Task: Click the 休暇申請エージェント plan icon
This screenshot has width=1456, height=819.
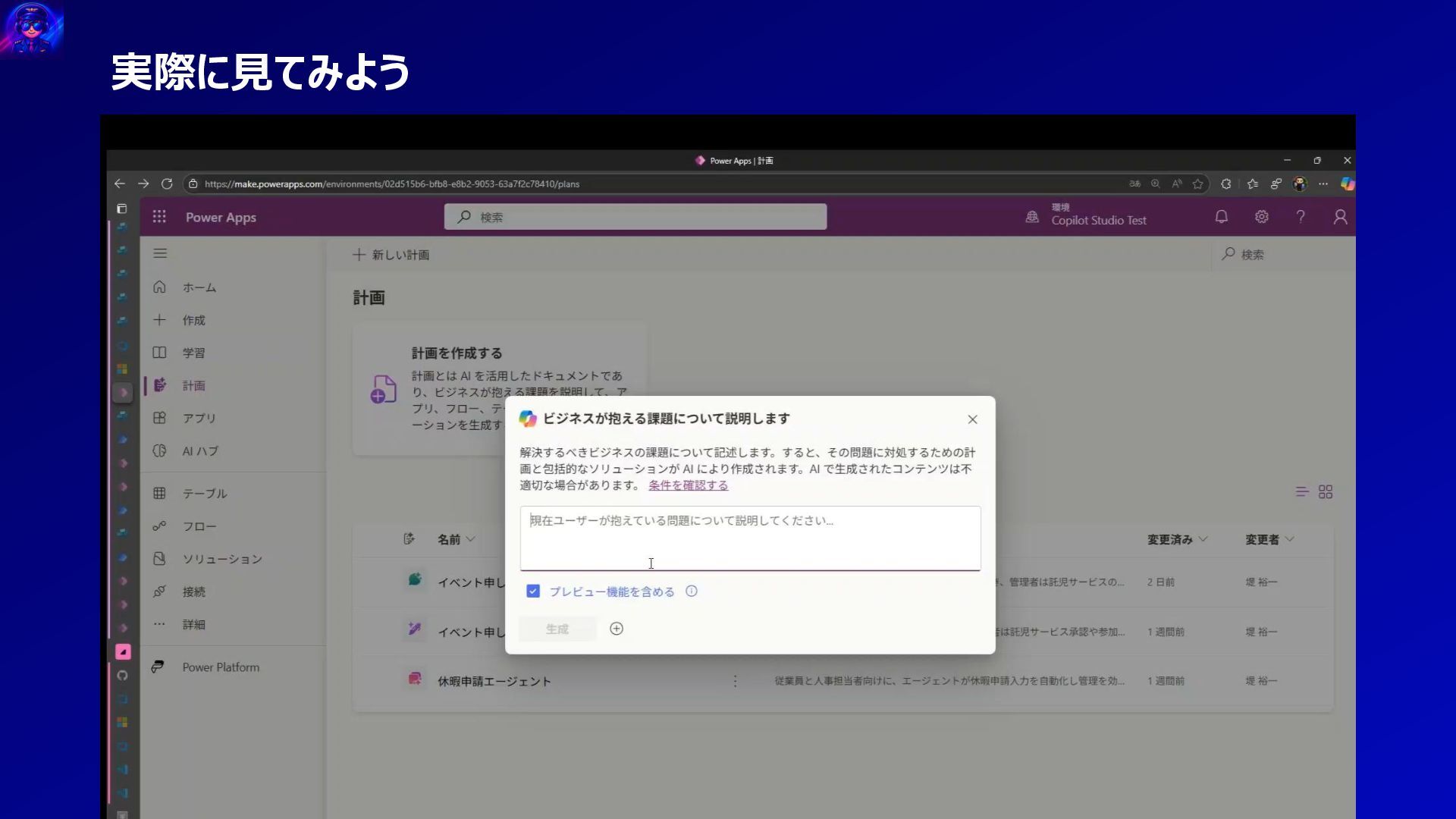Action: point(415,679)
